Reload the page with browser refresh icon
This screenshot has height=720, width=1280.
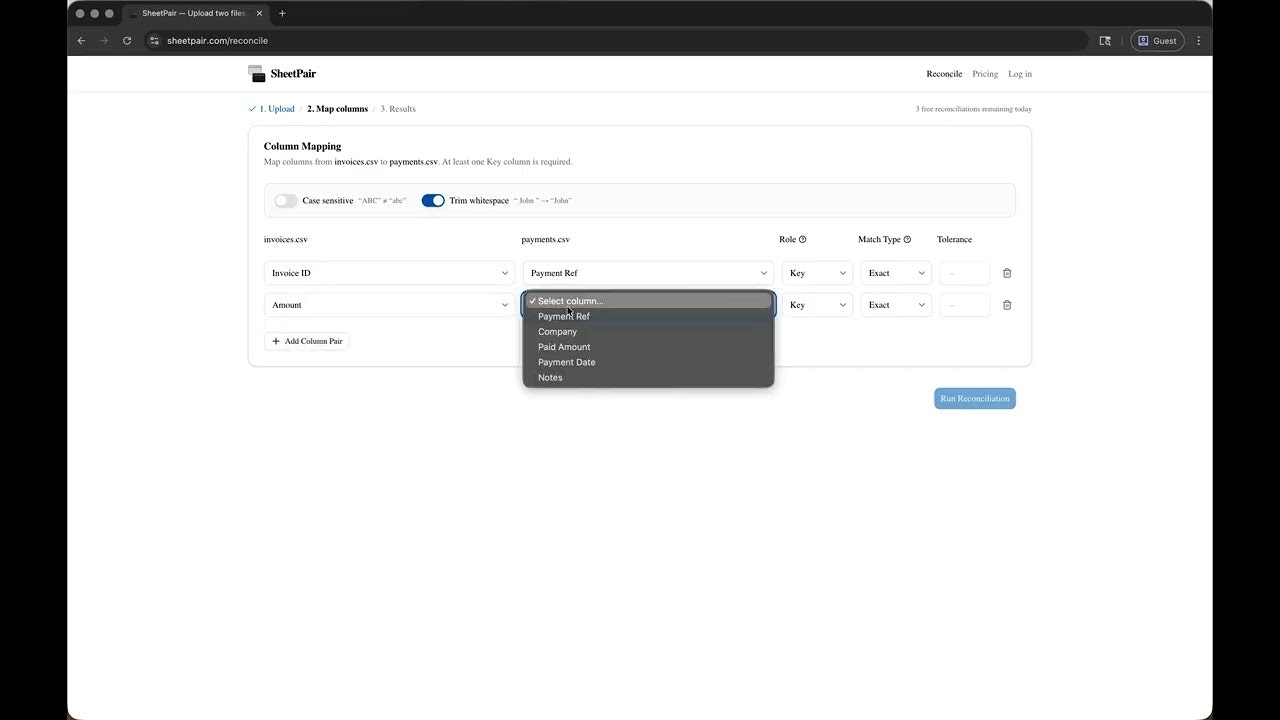click(127, 41)
